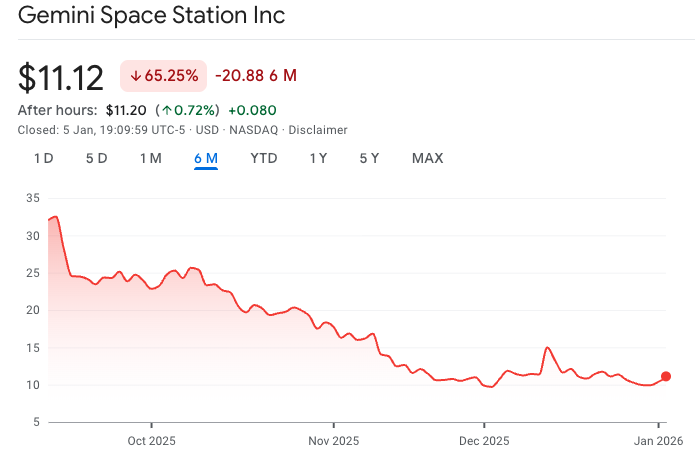695x460 pixels.
Task: Open the 5 Y chart range
Action: [x=369, y=158]
